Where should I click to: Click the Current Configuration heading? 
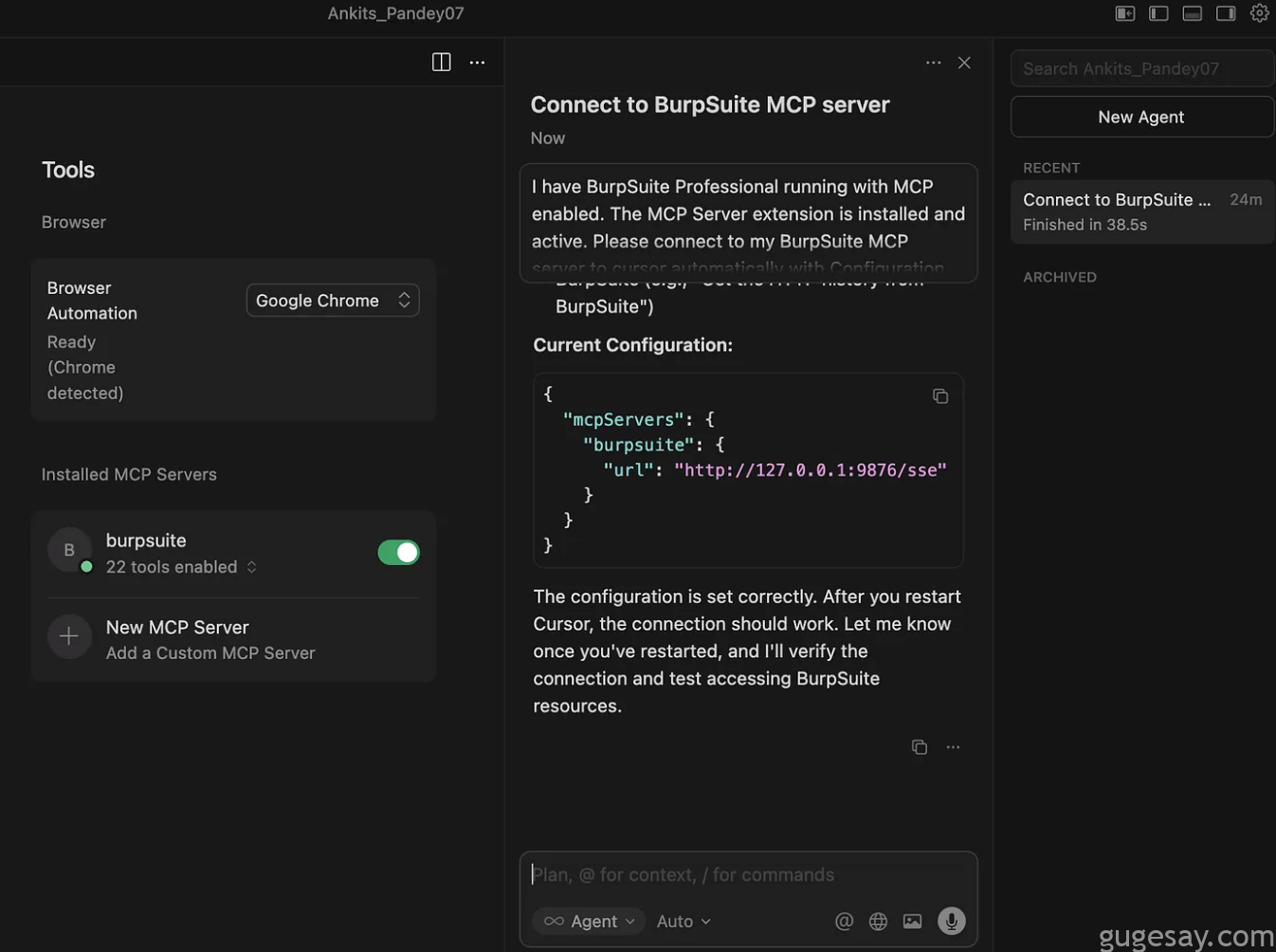633,345
